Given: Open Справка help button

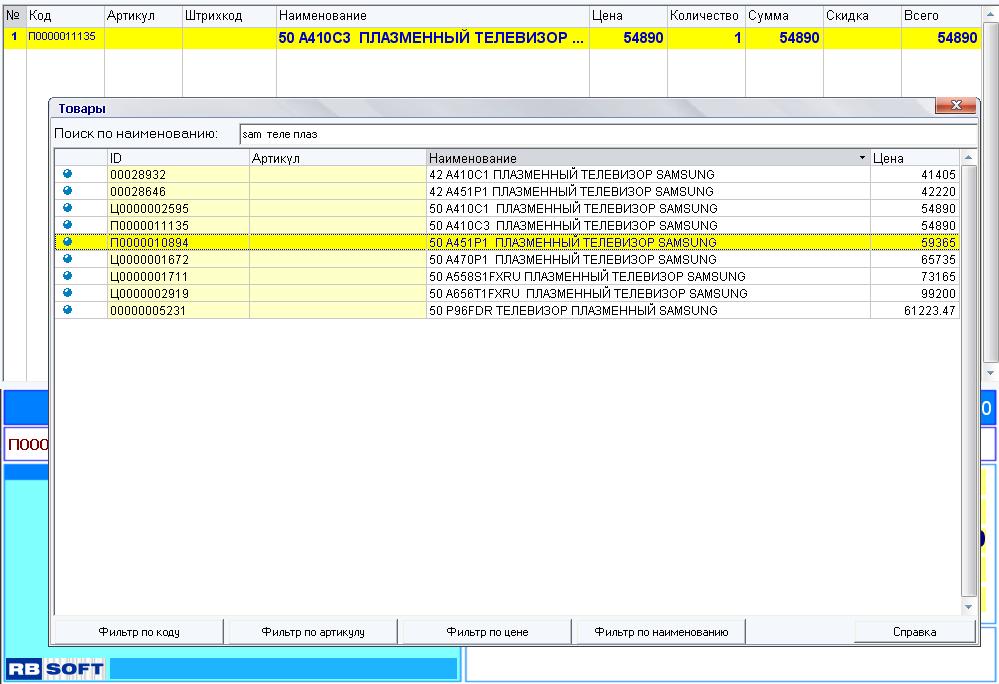Looking at the screenshot, I should (914, 632).
